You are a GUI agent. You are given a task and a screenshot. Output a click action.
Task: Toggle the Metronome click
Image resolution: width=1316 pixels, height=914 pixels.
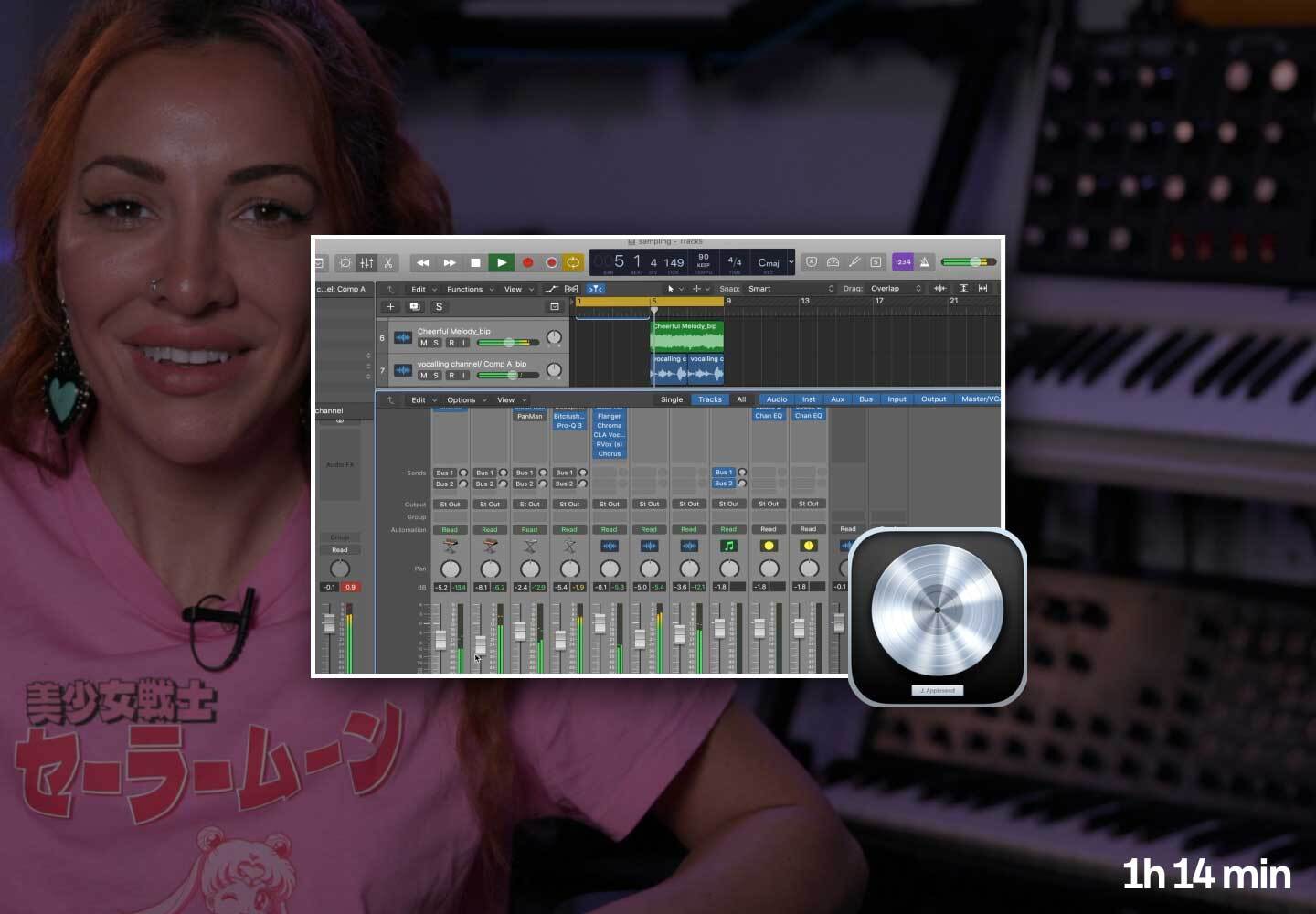pyautogui.click(x=924, y=262)
